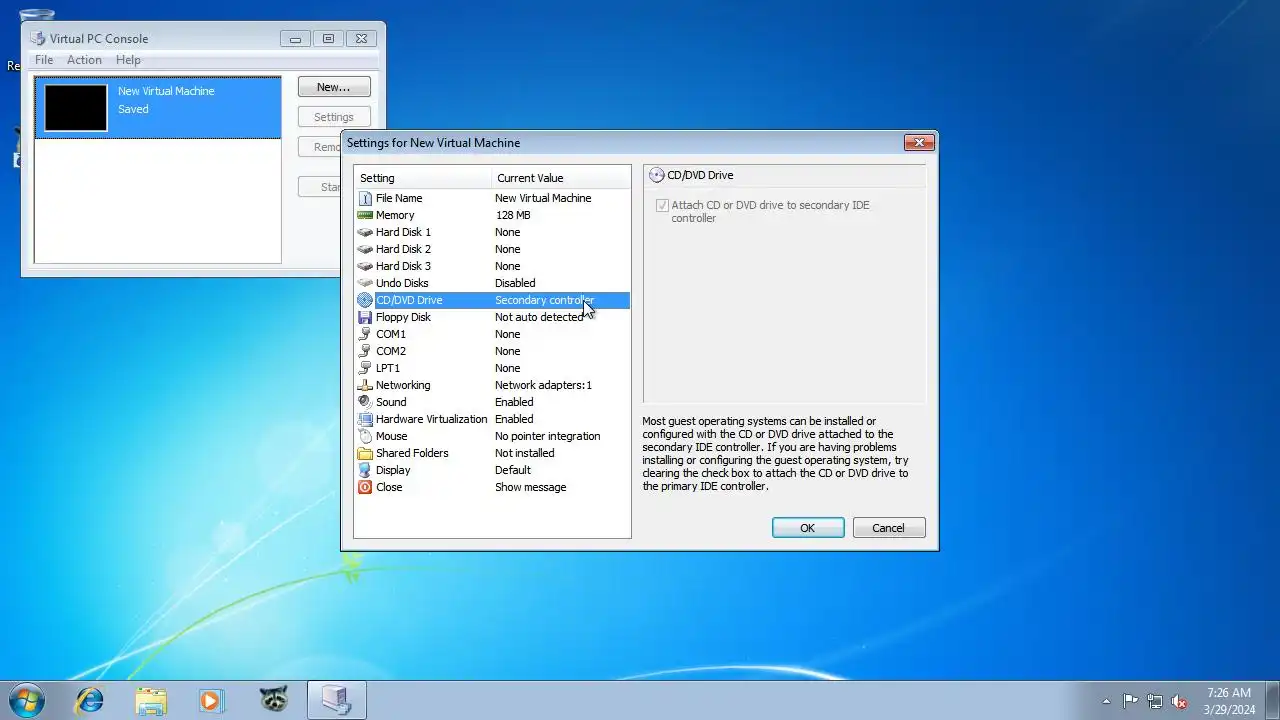Select the 'Disabled' Undo Disks value
Image resolution: width=1280 pixels, height=720 pixels.
point(515,283)
